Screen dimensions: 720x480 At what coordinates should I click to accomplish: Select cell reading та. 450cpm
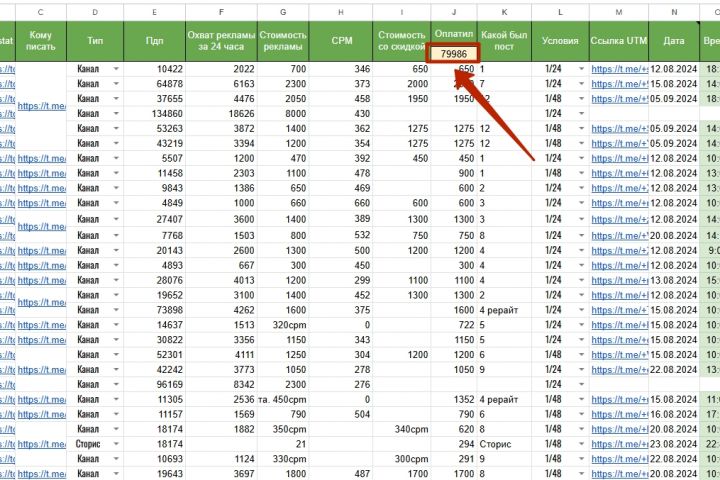pyautogui.click(x=283, y=400)
